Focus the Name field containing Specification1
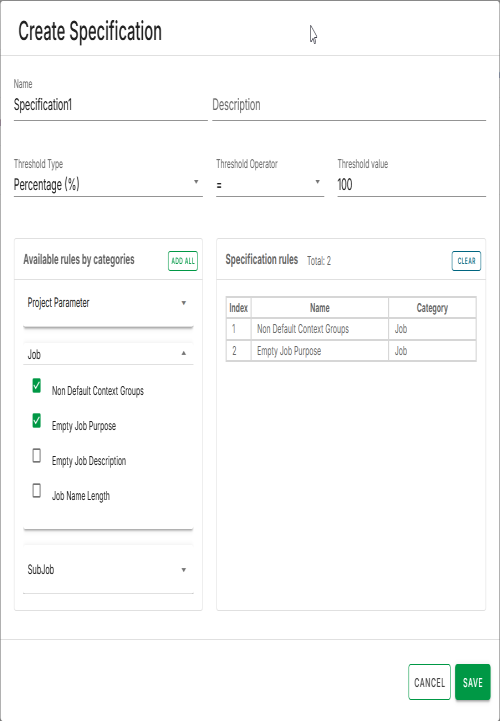500x721 pixels. coord(110,105)
